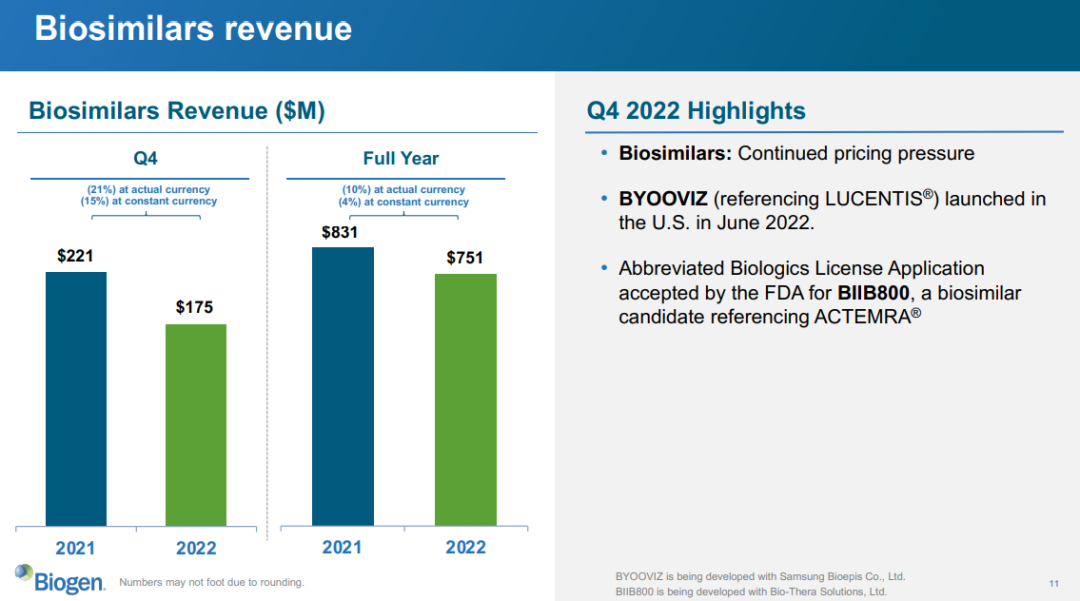Pick the $751 value label
Viewport: 1080px width, 601px height.
point(464,258)
